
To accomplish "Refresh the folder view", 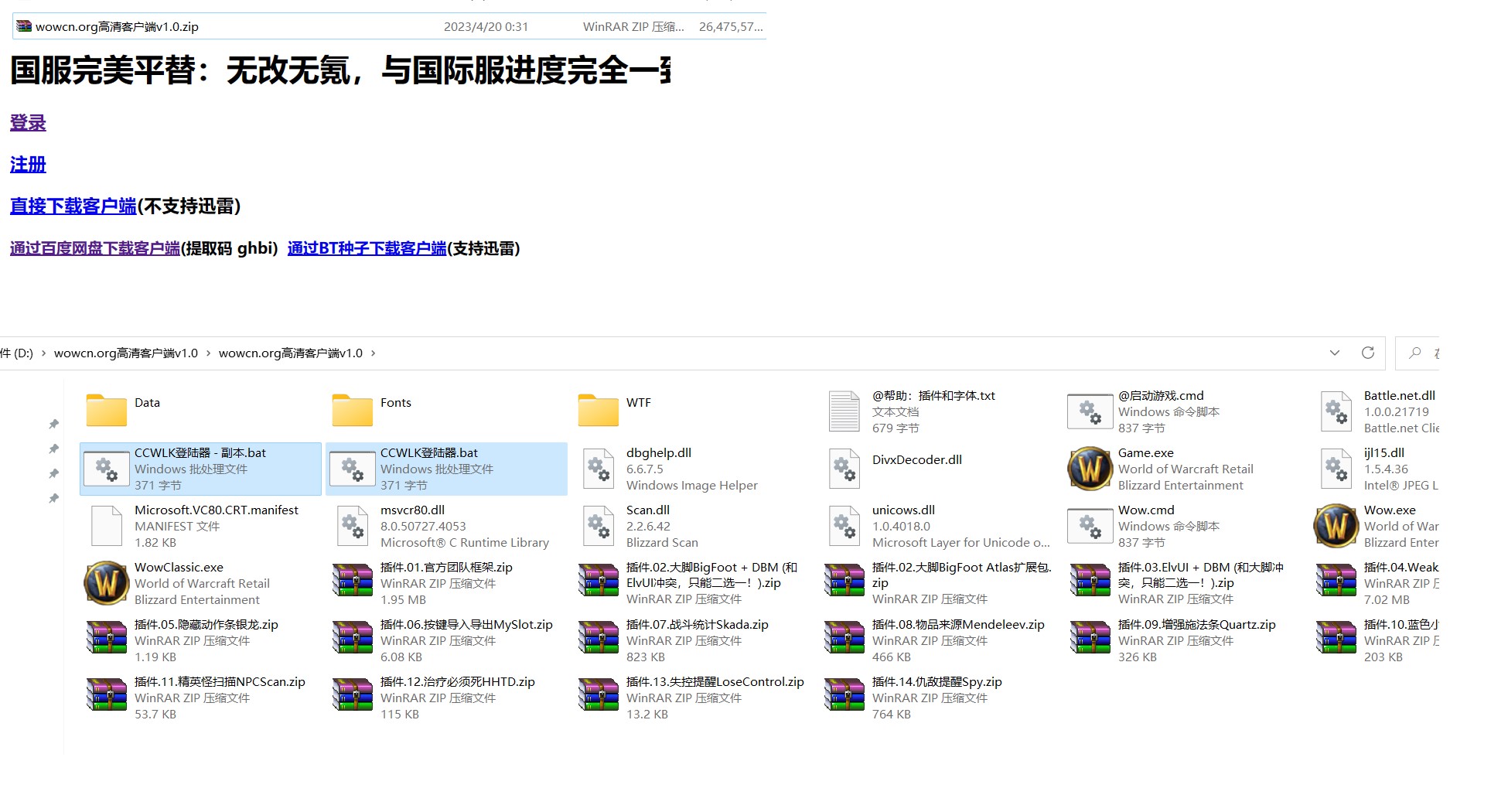I will [x=1367, y=353].
